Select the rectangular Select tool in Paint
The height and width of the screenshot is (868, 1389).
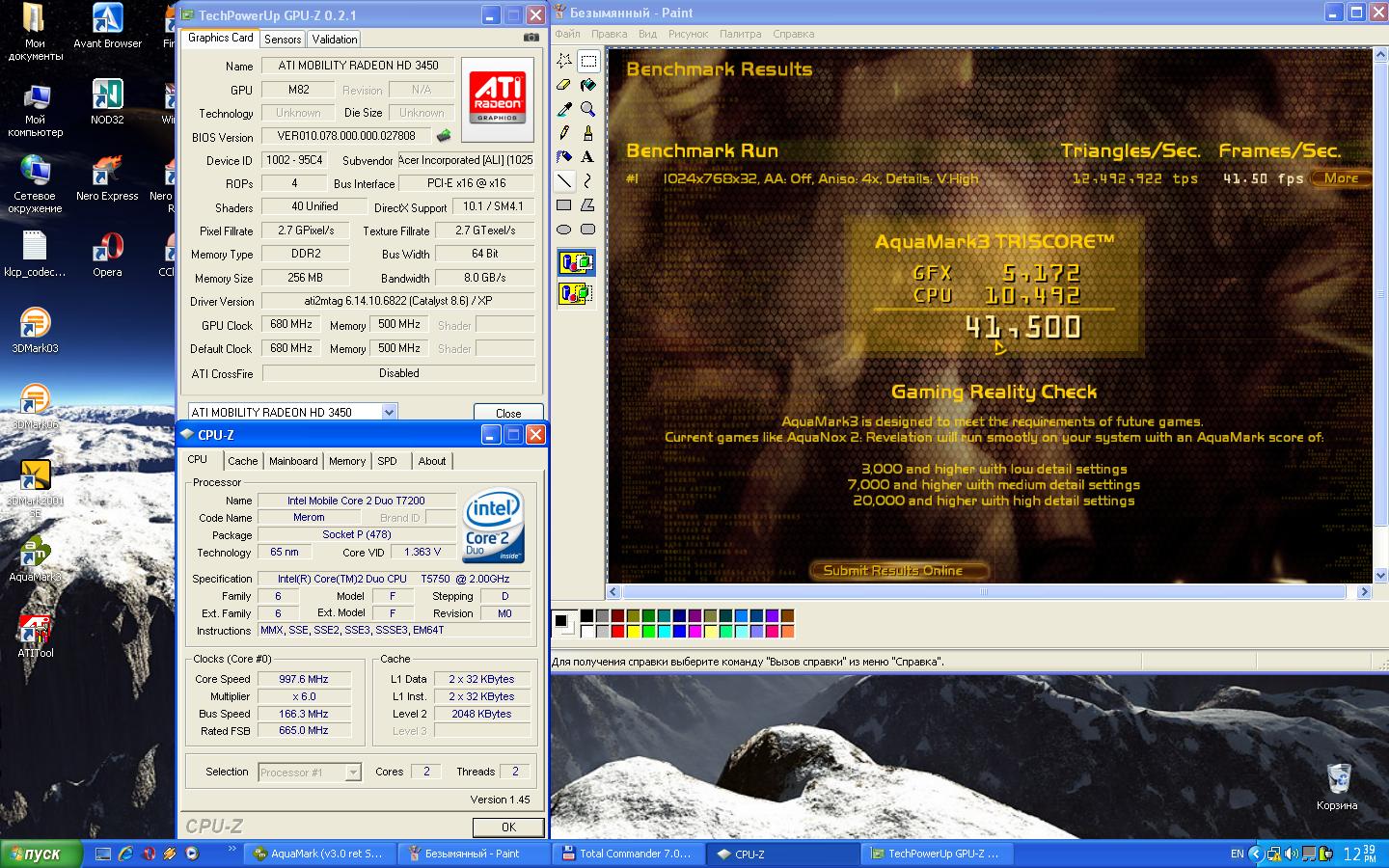pyautogui.click(x=588, y=61)
